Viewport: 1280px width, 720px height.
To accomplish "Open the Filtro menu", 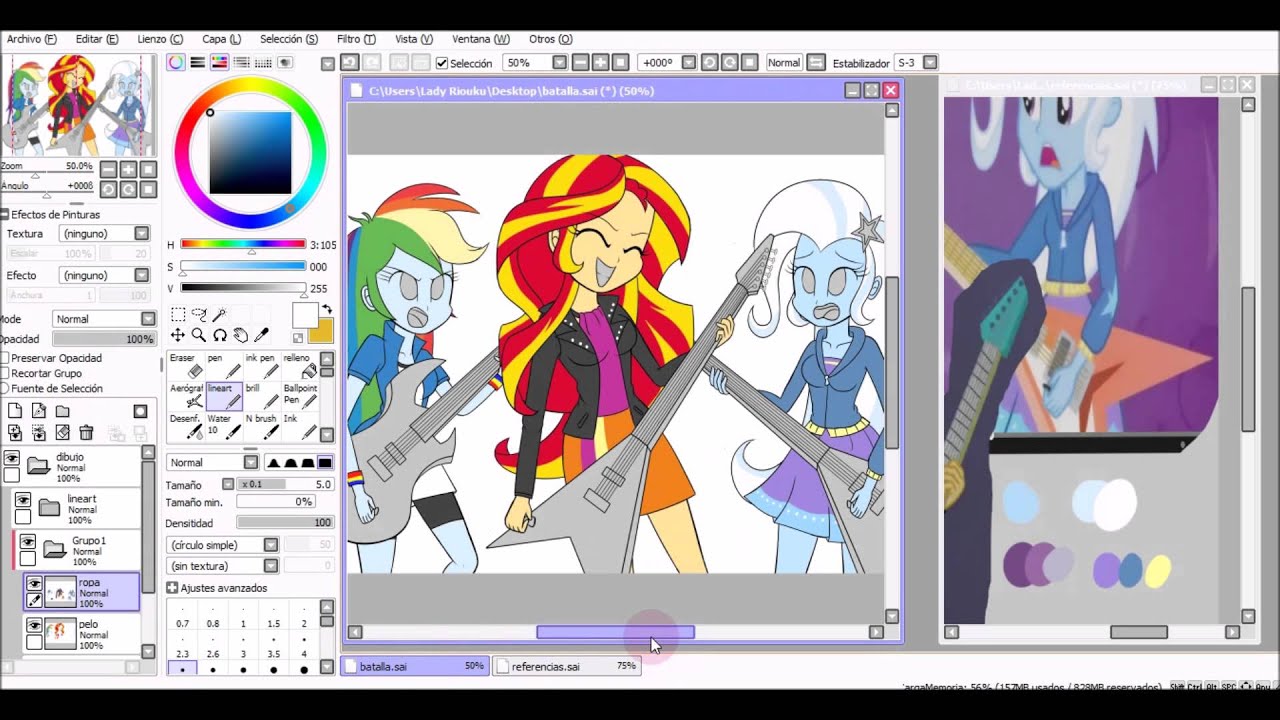I will tap(356, 39).
